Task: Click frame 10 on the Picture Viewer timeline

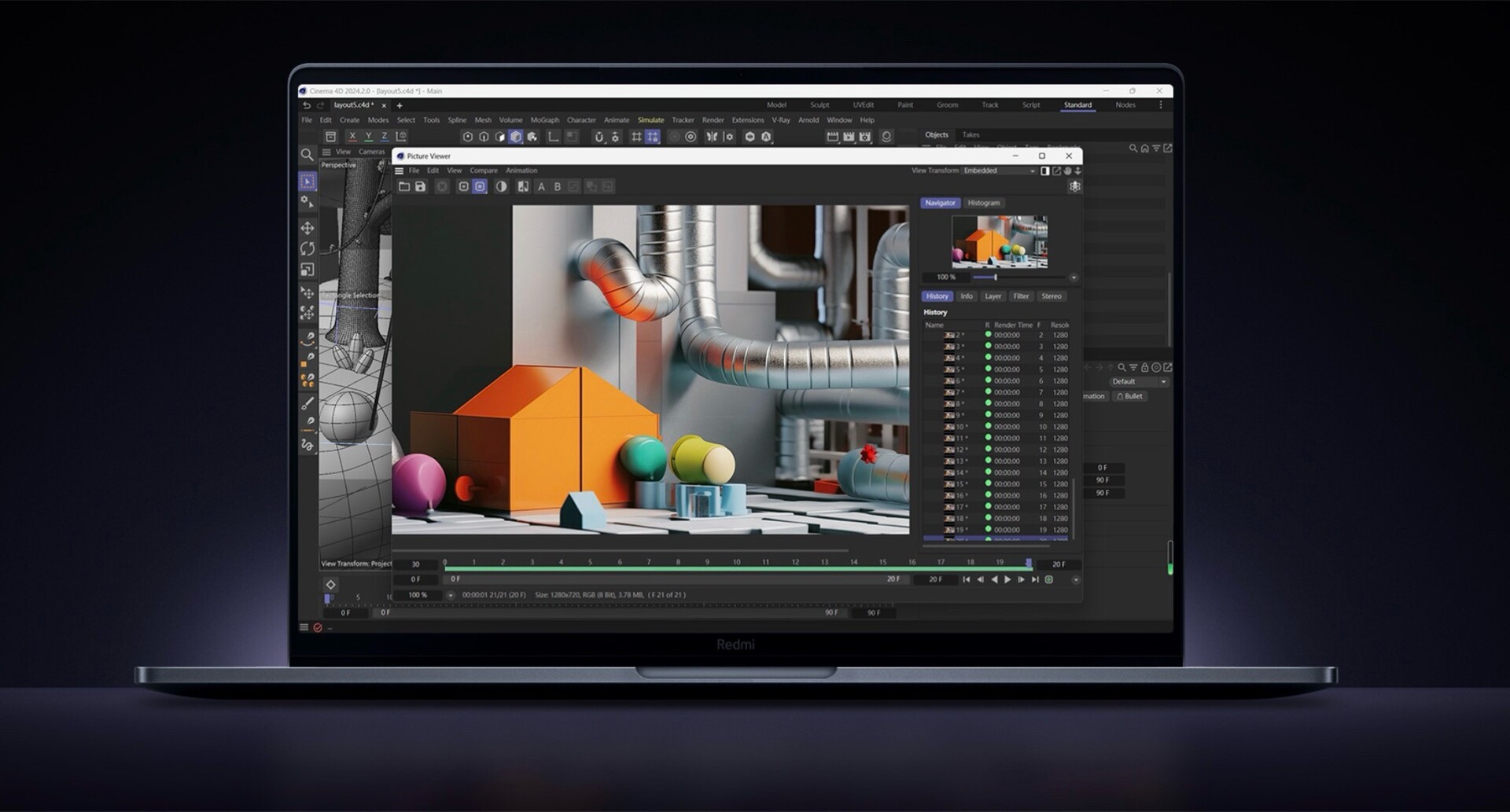Action: click(x=736, y=563)
